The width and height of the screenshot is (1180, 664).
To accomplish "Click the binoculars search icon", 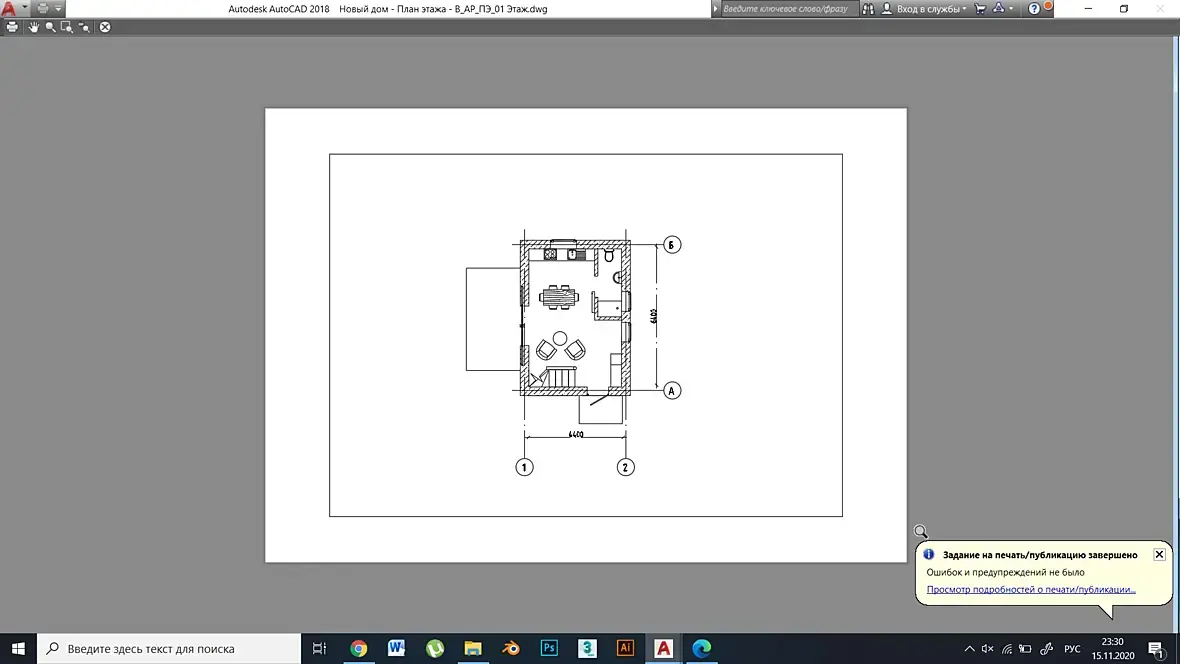I will point(868,8).
